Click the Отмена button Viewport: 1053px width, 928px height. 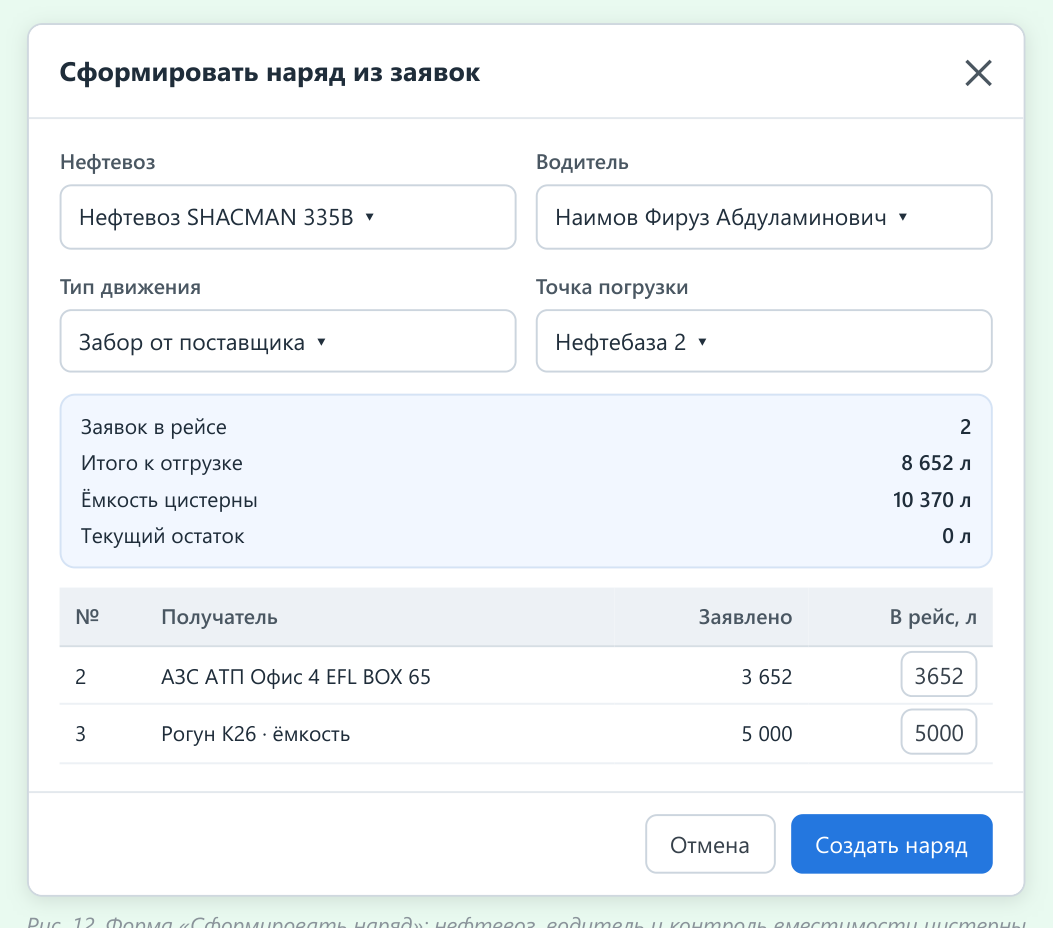[710, 844]
